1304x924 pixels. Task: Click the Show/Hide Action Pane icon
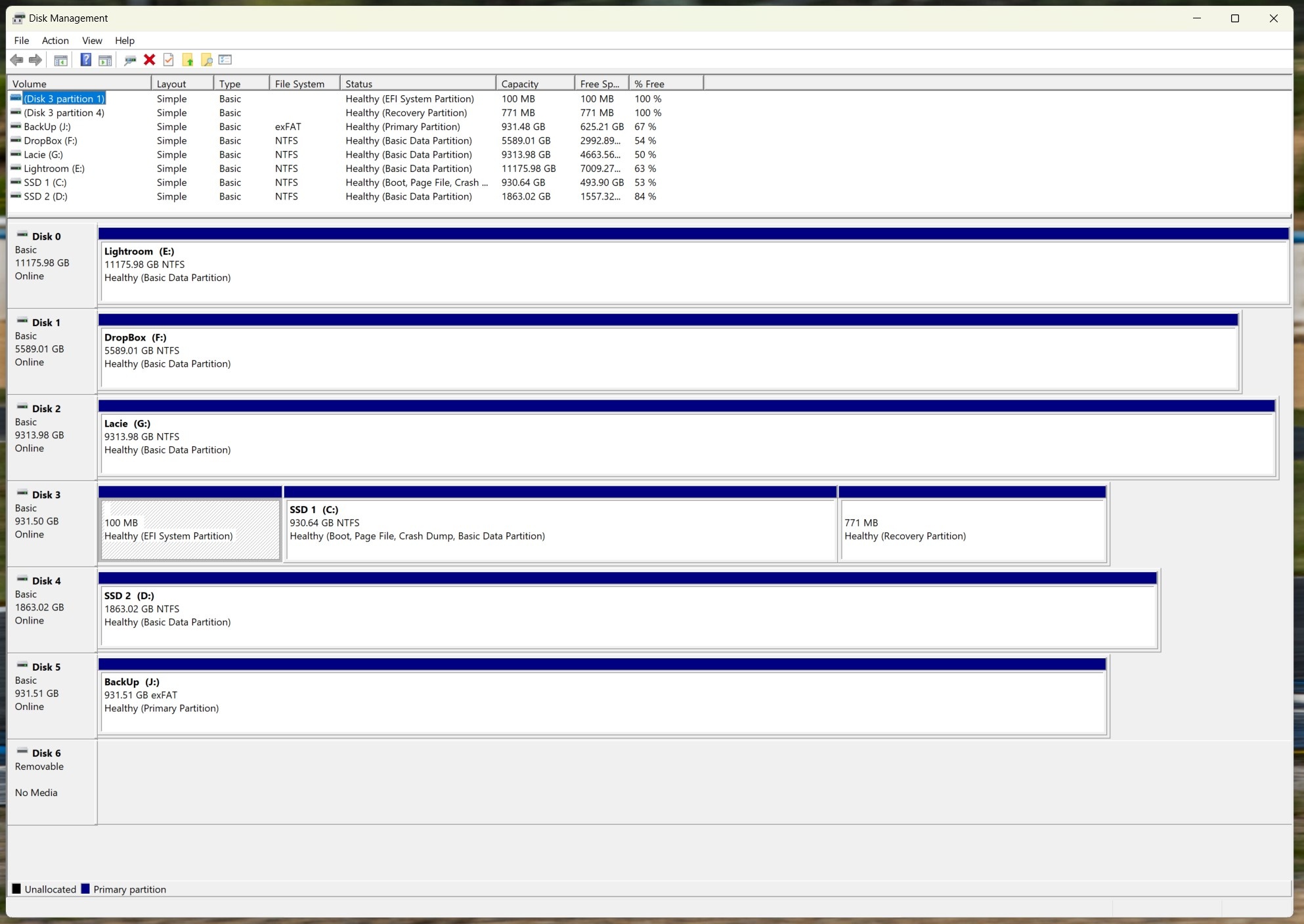click(106, 60)
